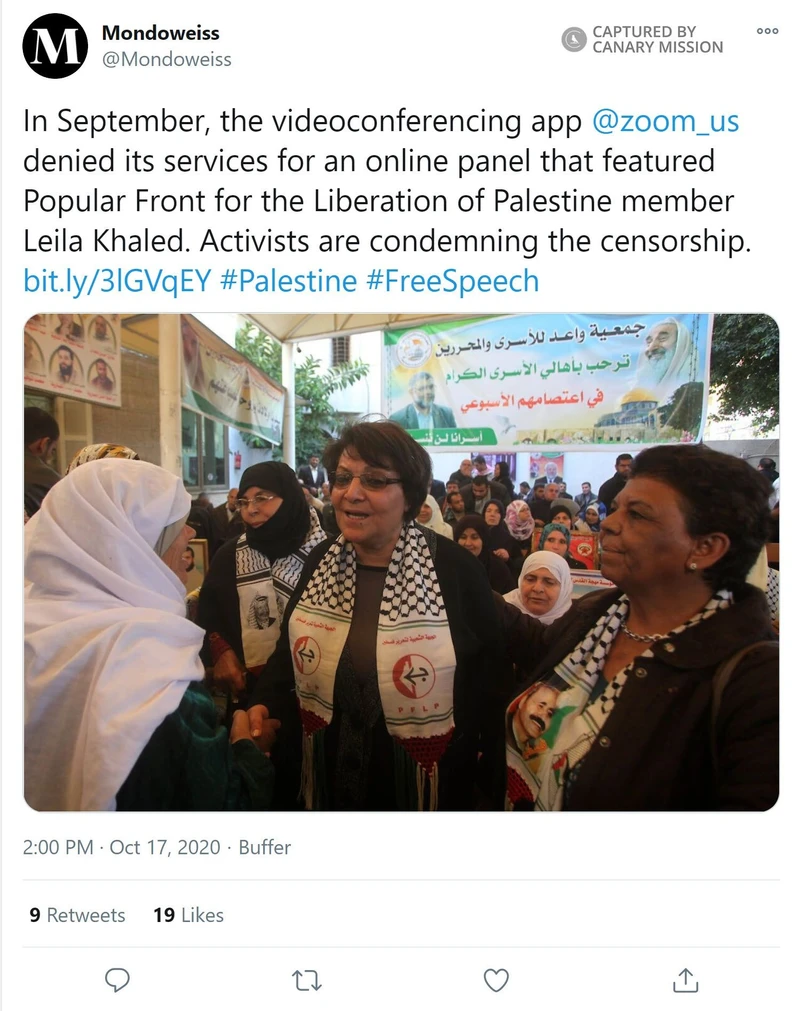
Task: Click the retweet arrows icon
Action: coord(307,981)
